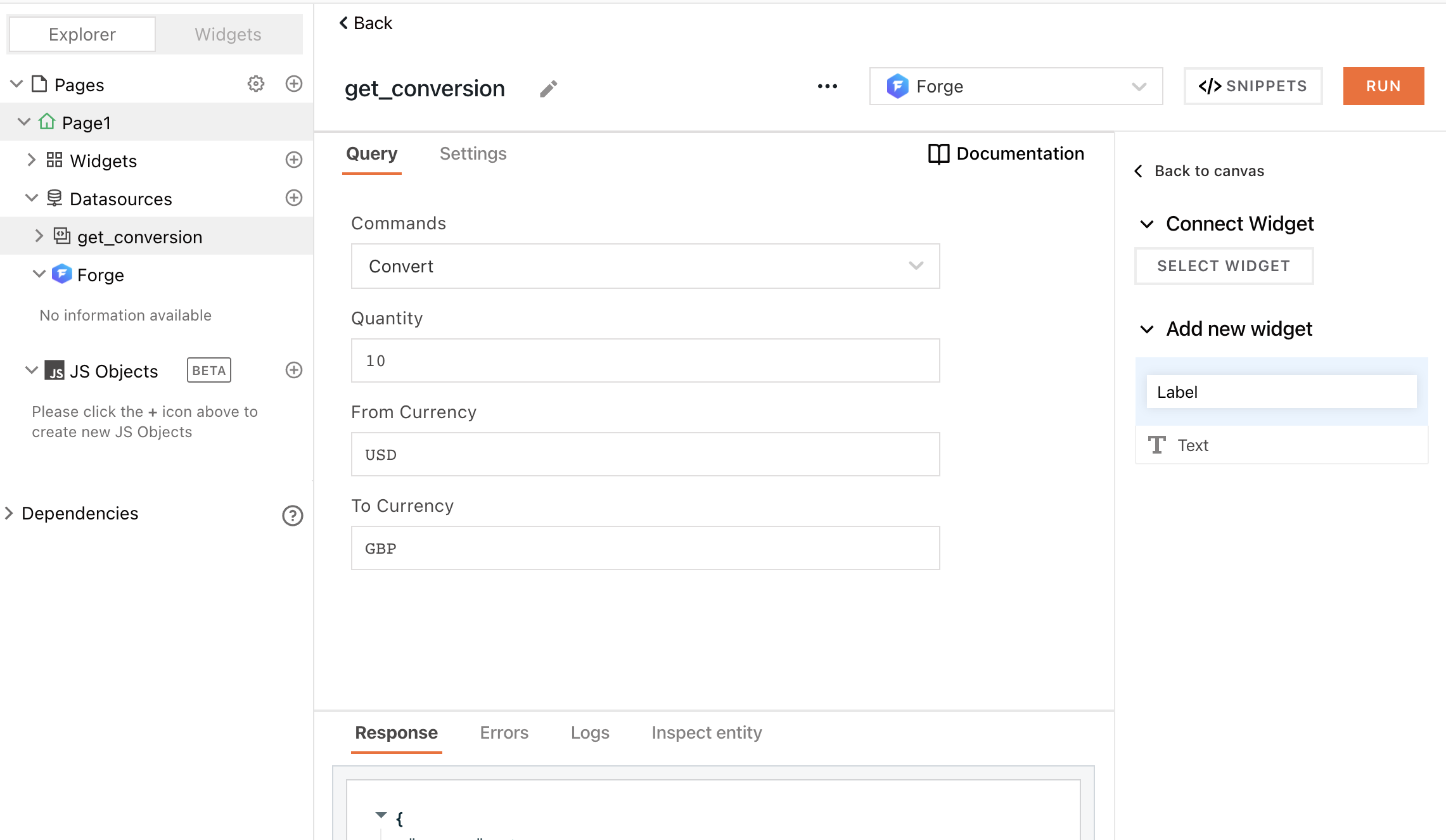
Task: Switch to the Widgets panel tab
Action: (227, 34)
